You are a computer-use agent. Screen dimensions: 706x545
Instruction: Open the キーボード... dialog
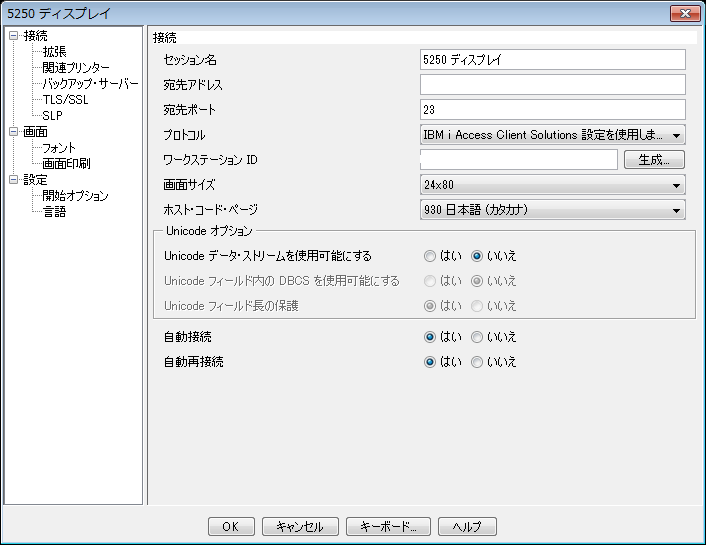pos(388,526)
